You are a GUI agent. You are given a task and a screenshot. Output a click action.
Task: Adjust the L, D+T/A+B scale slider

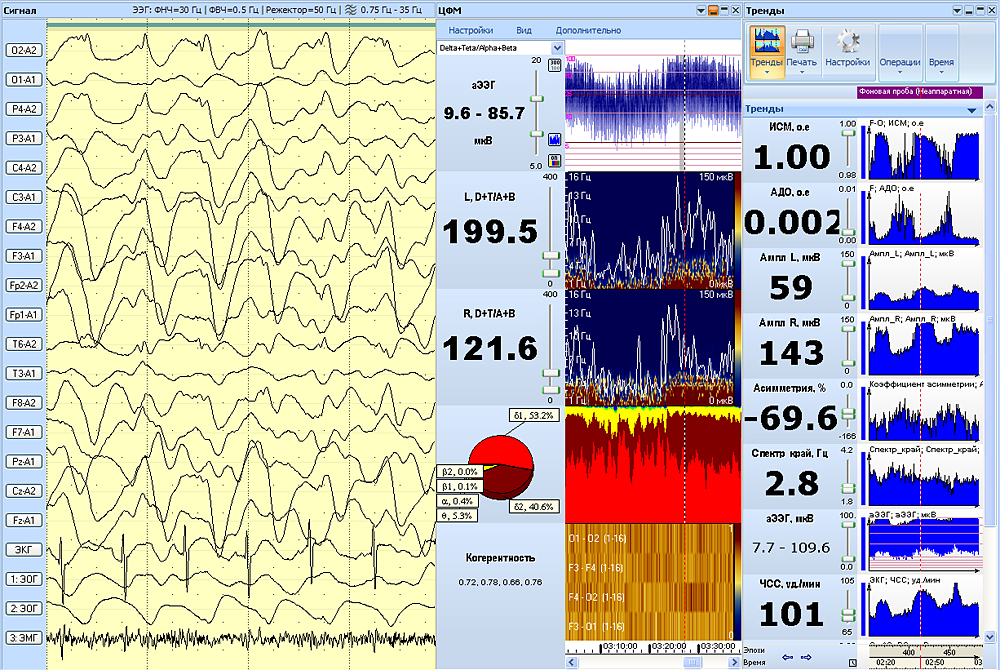(x=550, y=255)
